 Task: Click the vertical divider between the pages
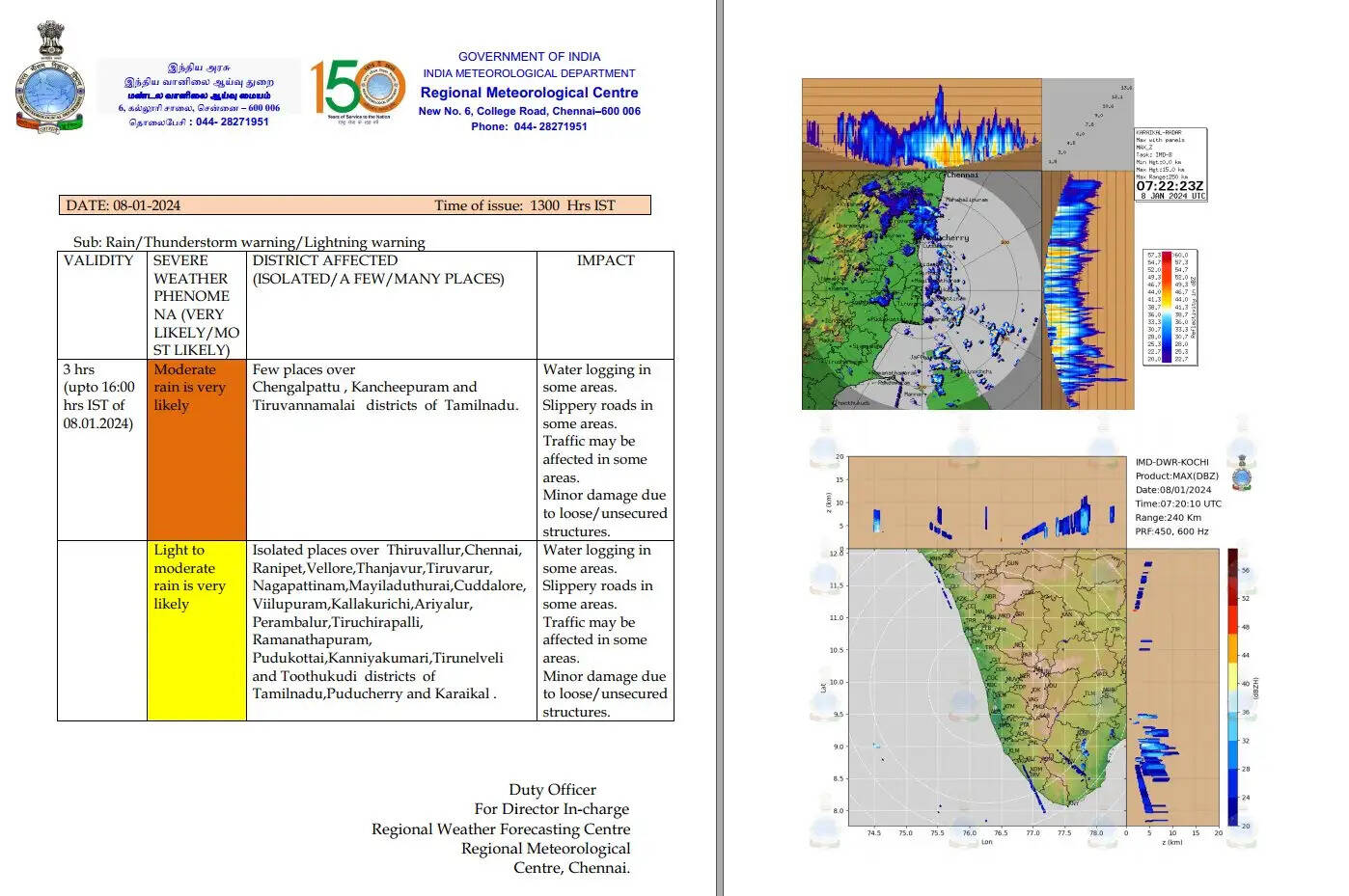click(x=720, y=448)
